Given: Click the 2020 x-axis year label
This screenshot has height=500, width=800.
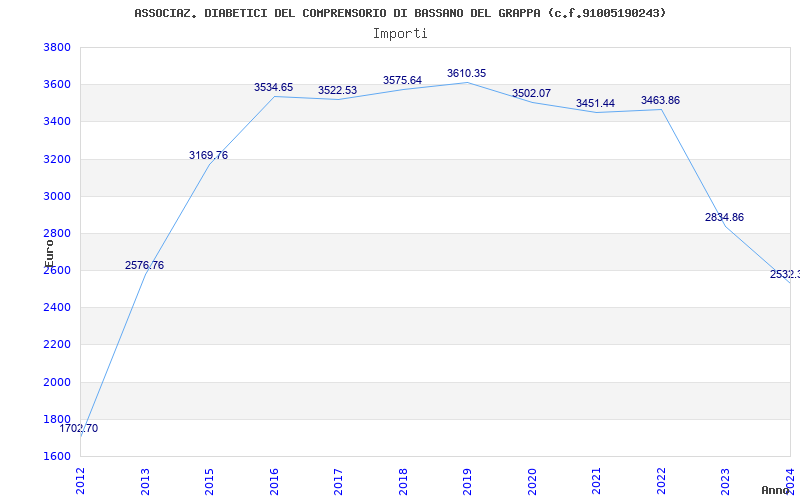Looking at the screenshot, I should click(532, 481).
